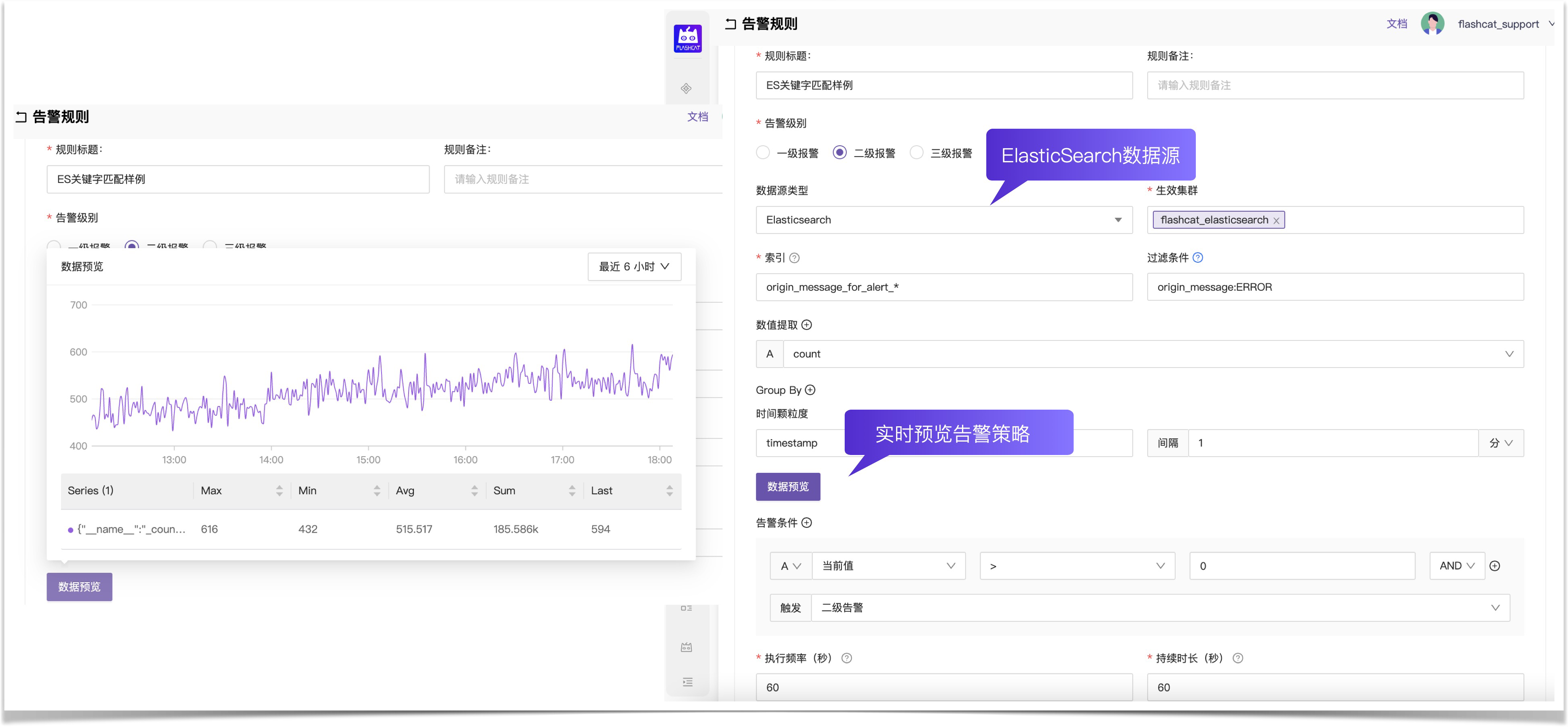Add a new 告警条件 using the plus icon
Screen dimensions: 1568x727
click(x=808, y=523)
